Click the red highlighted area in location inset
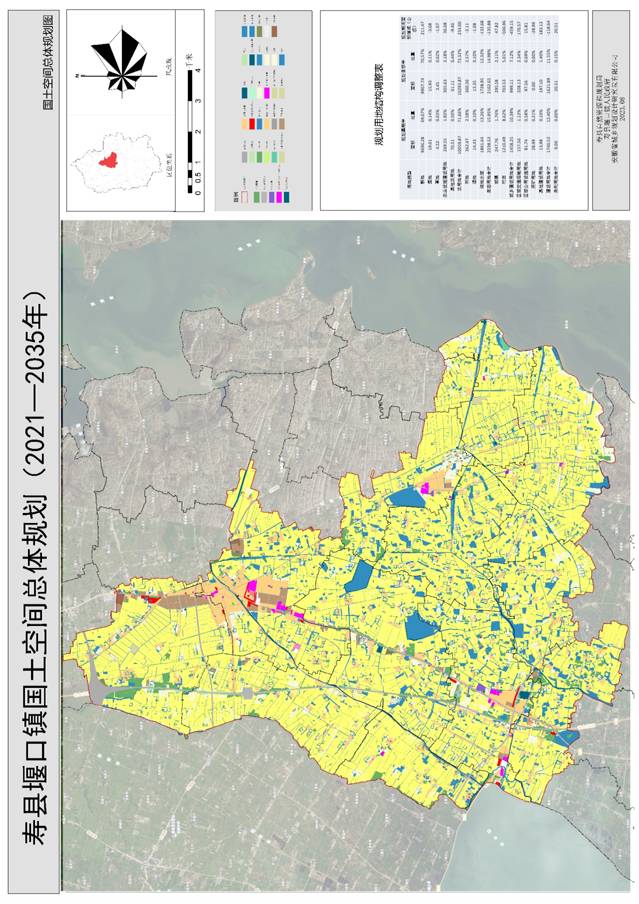Viewport: 639px width, 904px height. (x=109, y=159)
